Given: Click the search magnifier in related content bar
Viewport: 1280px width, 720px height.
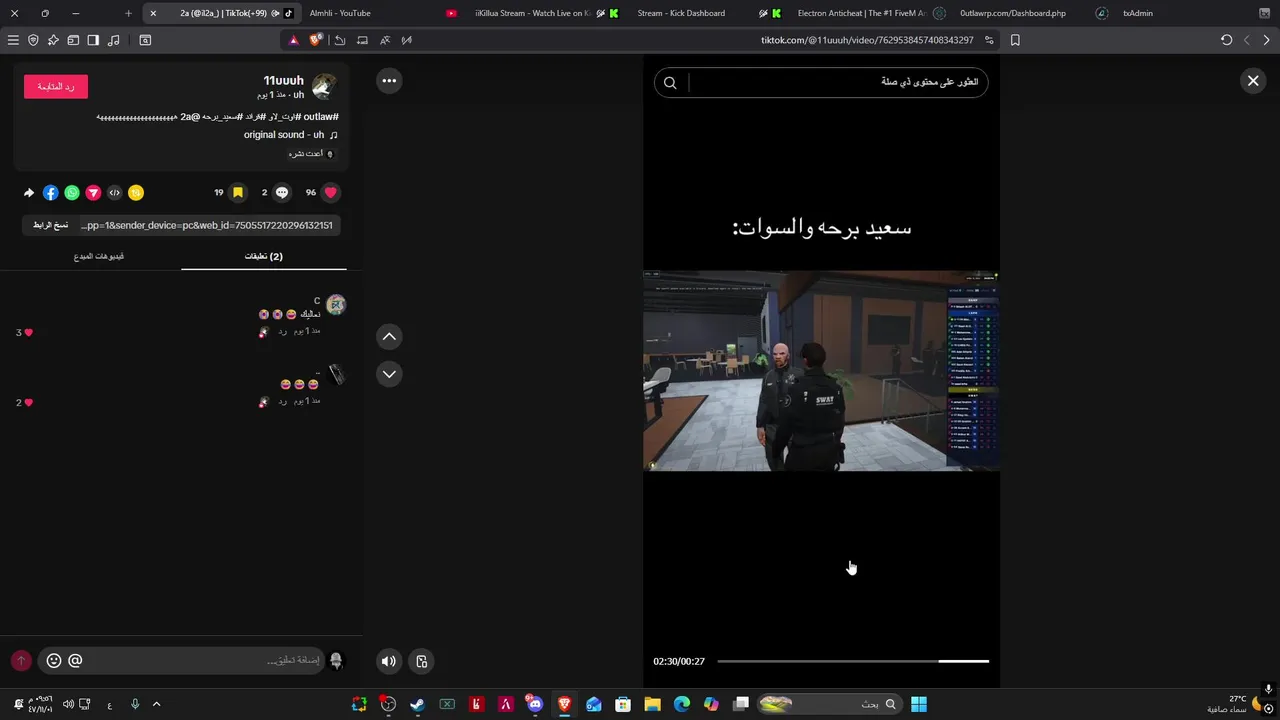Looking at the screenshot, I should 670,83.
